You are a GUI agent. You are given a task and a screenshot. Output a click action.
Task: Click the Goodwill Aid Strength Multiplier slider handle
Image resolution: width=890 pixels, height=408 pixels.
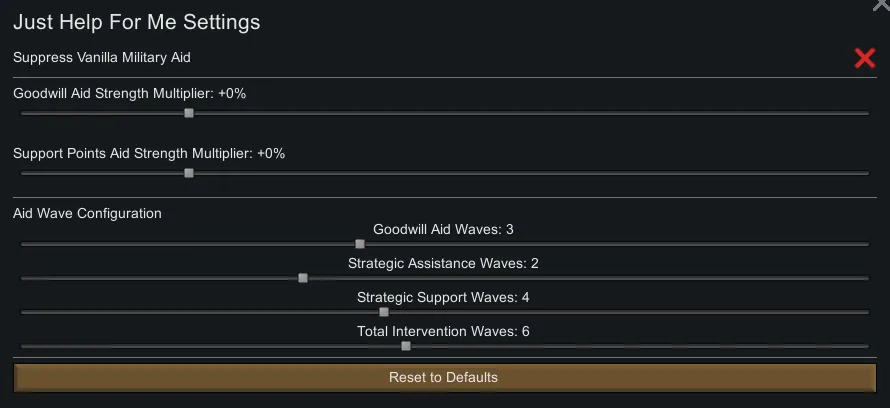tap(189, 113)
